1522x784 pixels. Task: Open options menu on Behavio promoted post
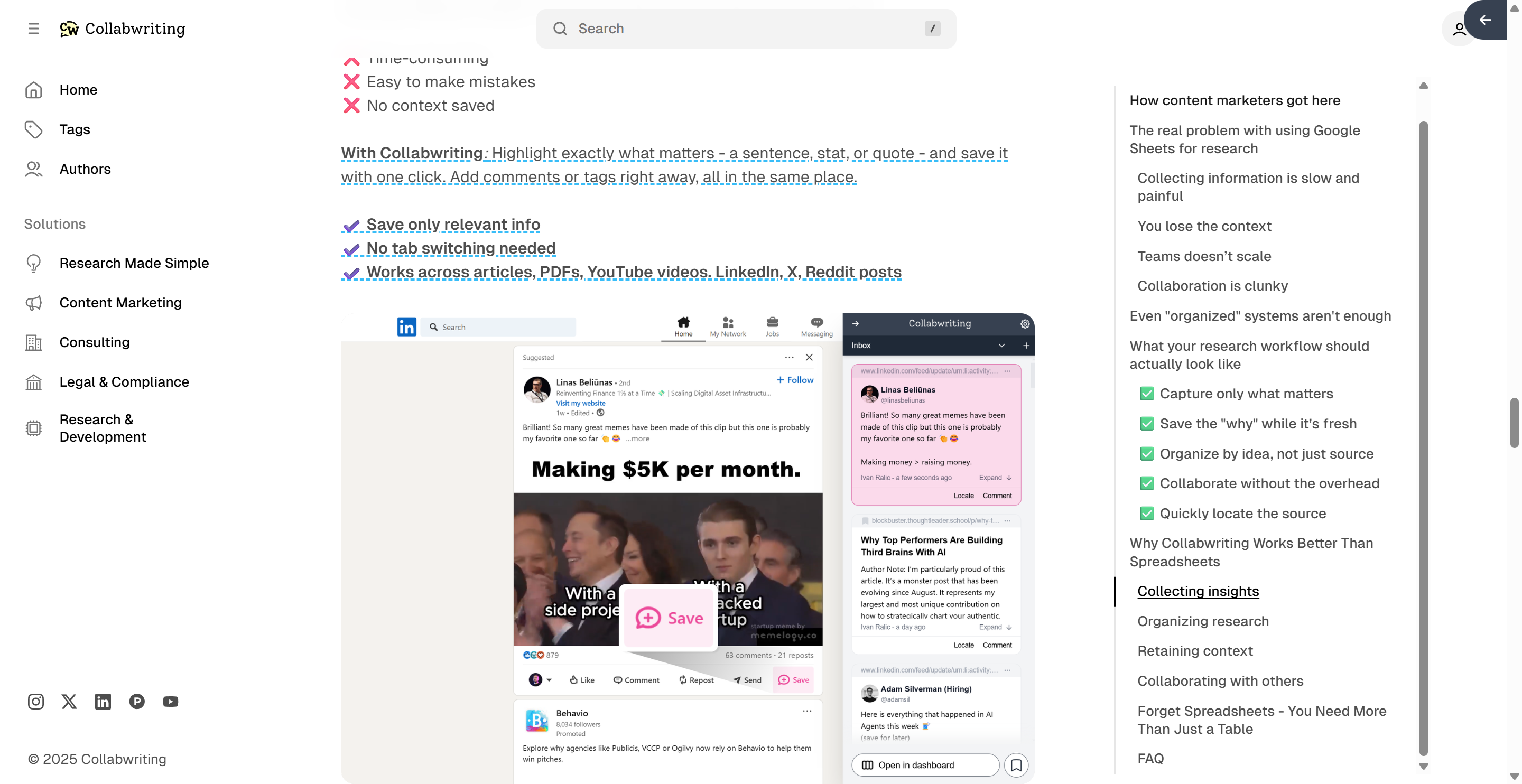click(806, 711)
